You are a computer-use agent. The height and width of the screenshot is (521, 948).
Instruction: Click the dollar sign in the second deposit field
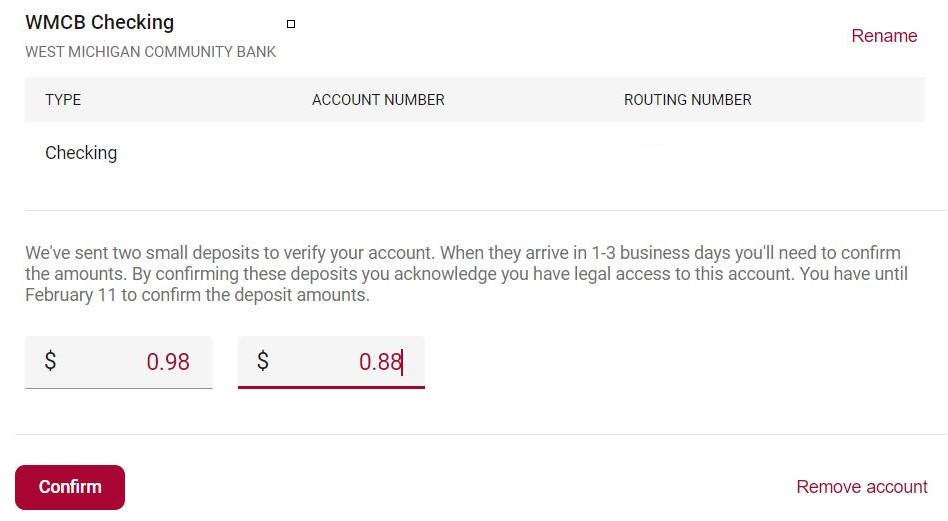click(x=263, y=362)
